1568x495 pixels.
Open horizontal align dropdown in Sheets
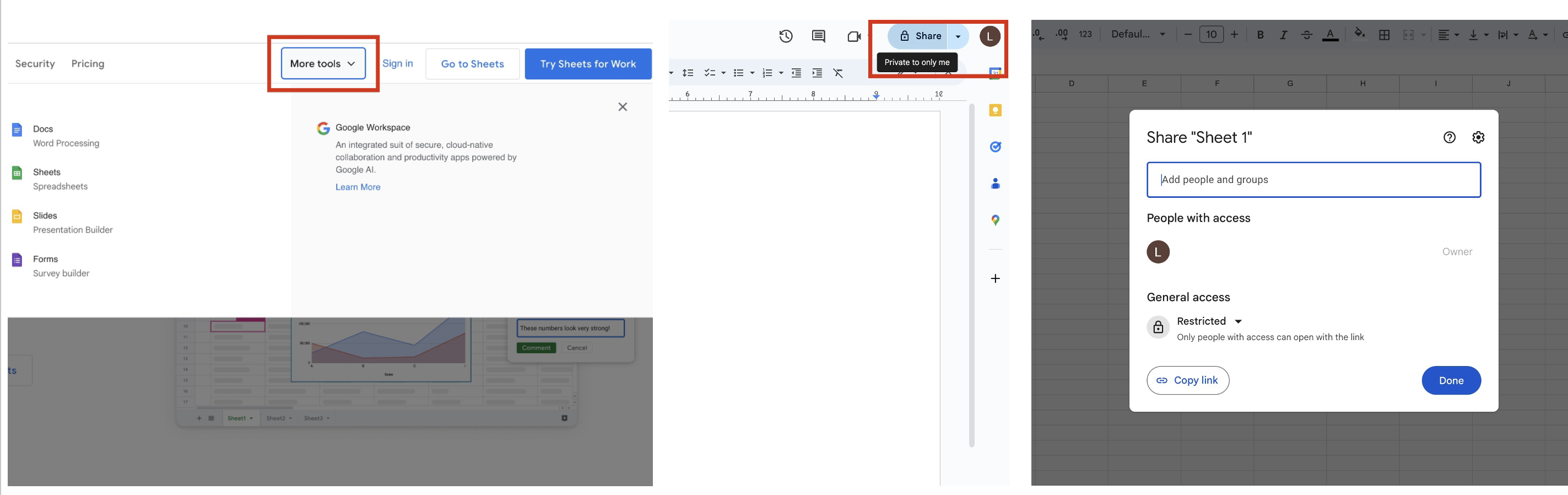[1448, 35]
